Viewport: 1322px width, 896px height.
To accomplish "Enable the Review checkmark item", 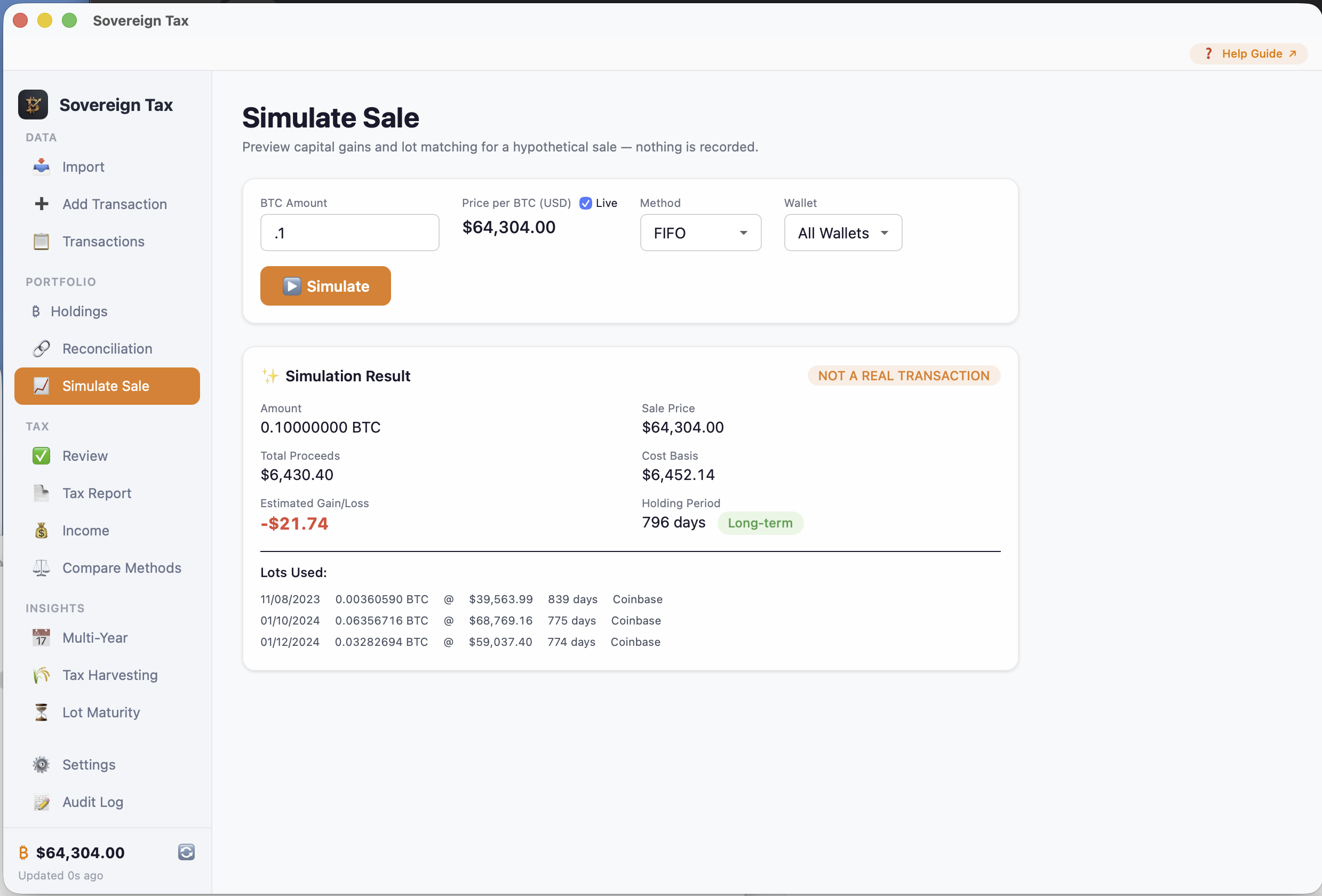I will [x=41, y=455].
